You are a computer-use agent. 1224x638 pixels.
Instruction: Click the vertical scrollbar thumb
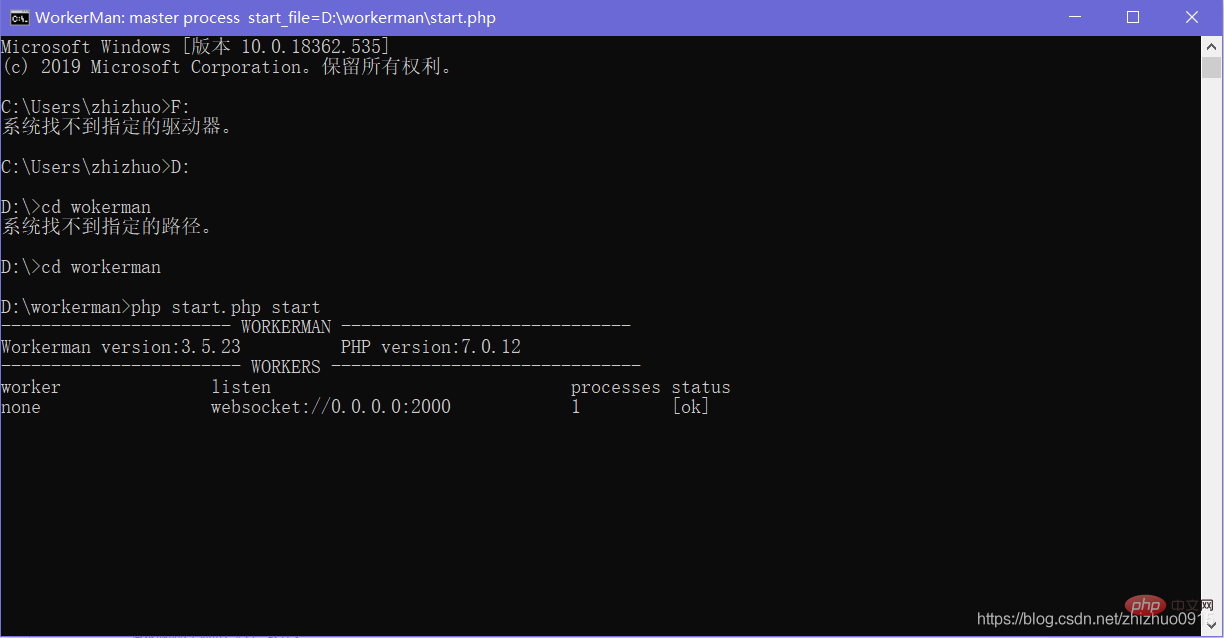[x=1211, y=68]
